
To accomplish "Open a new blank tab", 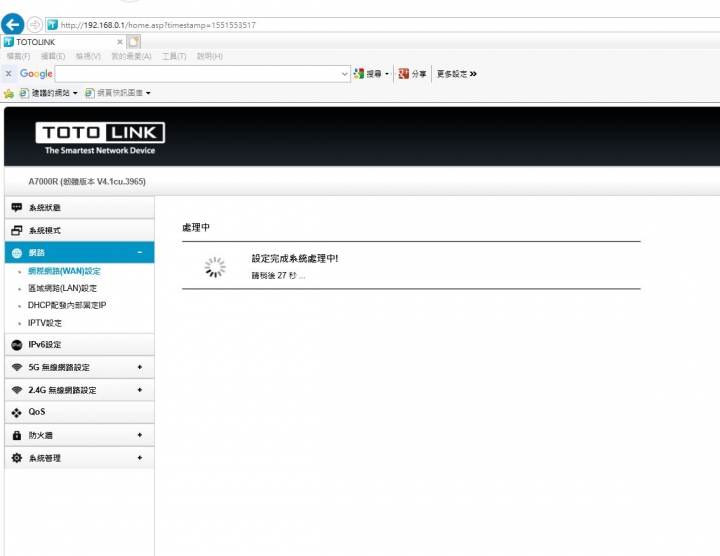I will coord(134,42).
